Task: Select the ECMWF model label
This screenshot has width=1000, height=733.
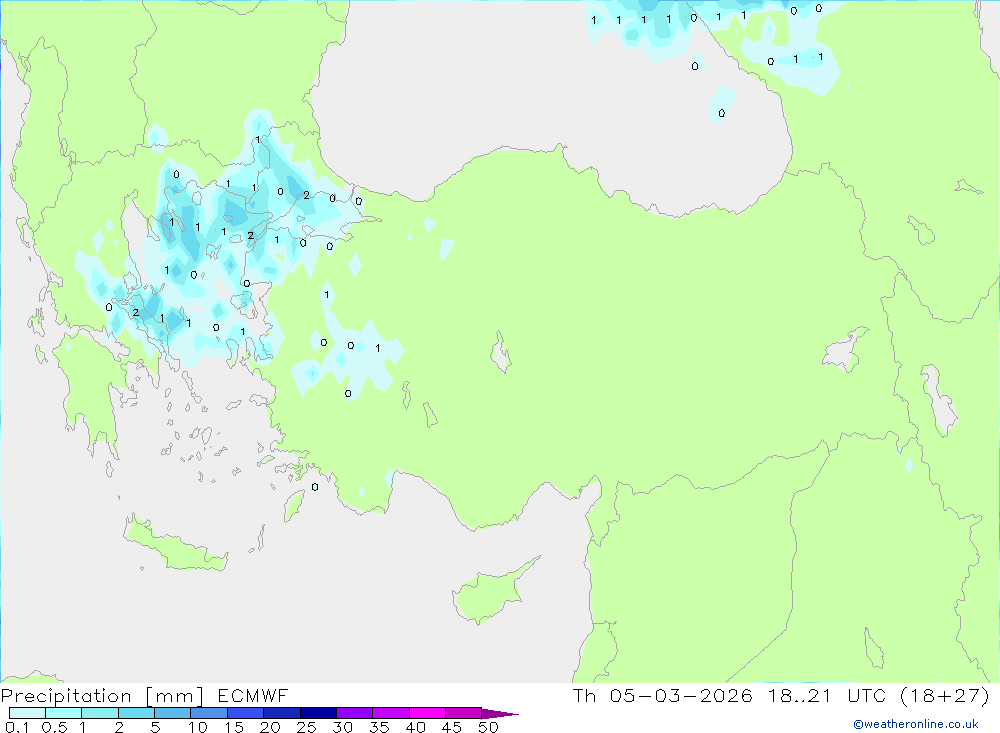Action: coord(253,695)
